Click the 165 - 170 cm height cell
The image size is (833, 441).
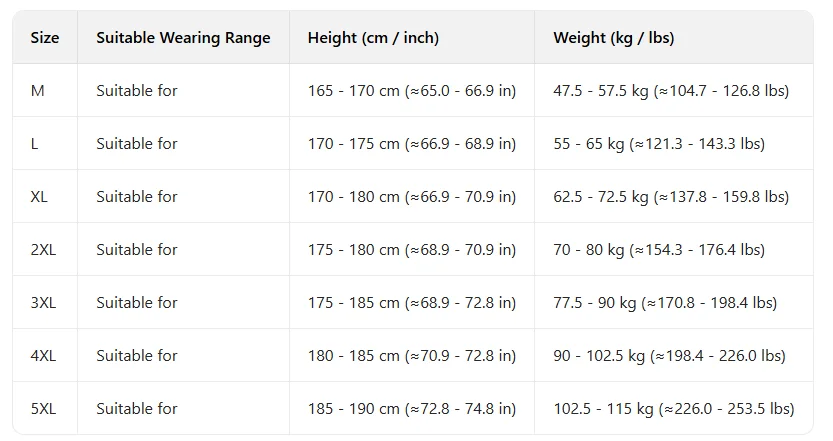click(x=411, y=91)
